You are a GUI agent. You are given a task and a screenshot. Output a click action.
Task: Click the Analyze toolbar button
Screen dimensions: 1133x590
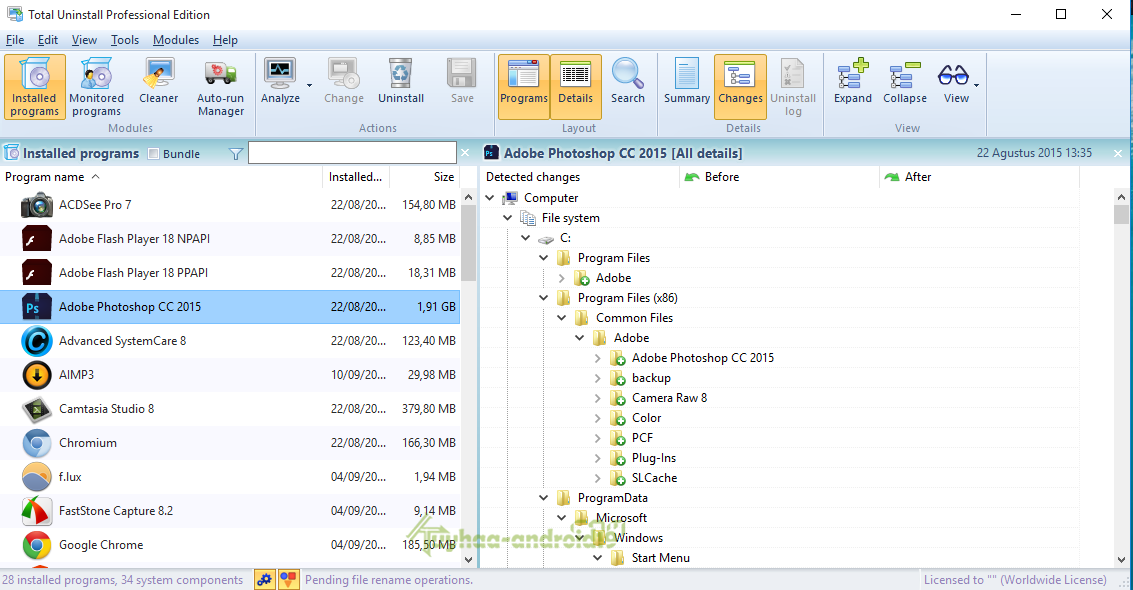280,81
